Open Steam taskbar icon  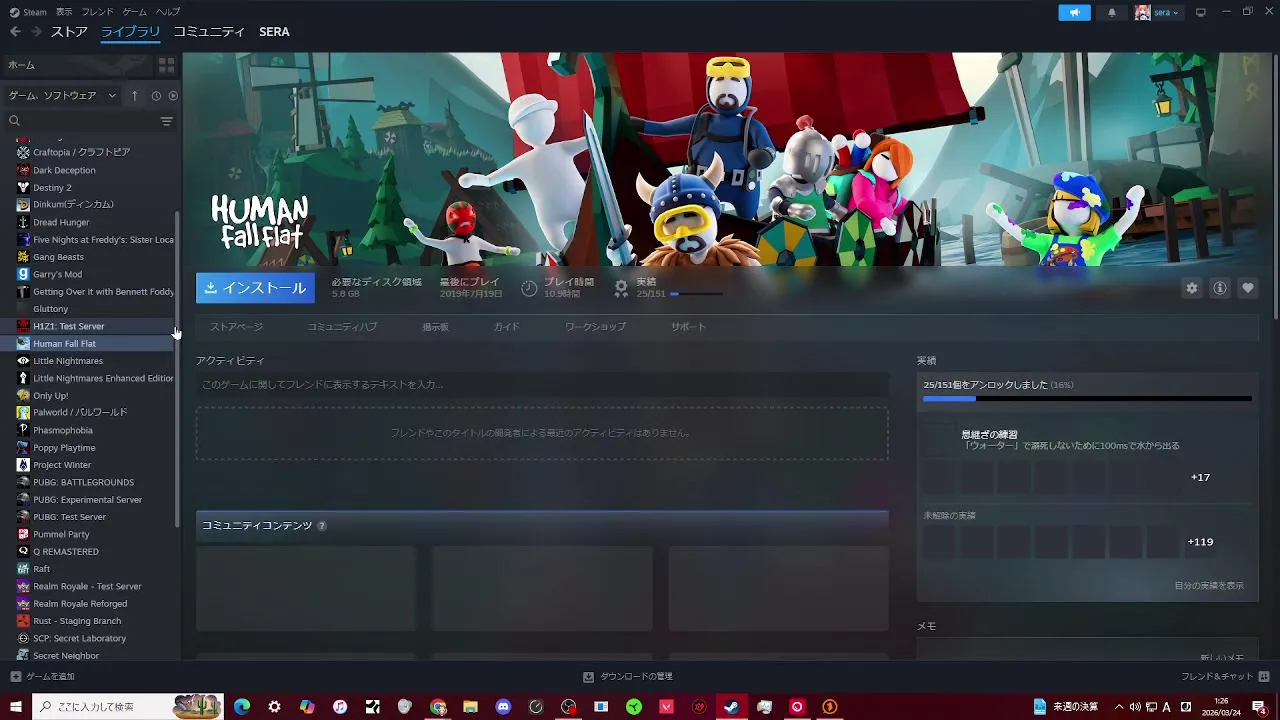click(x=732, y=707)
